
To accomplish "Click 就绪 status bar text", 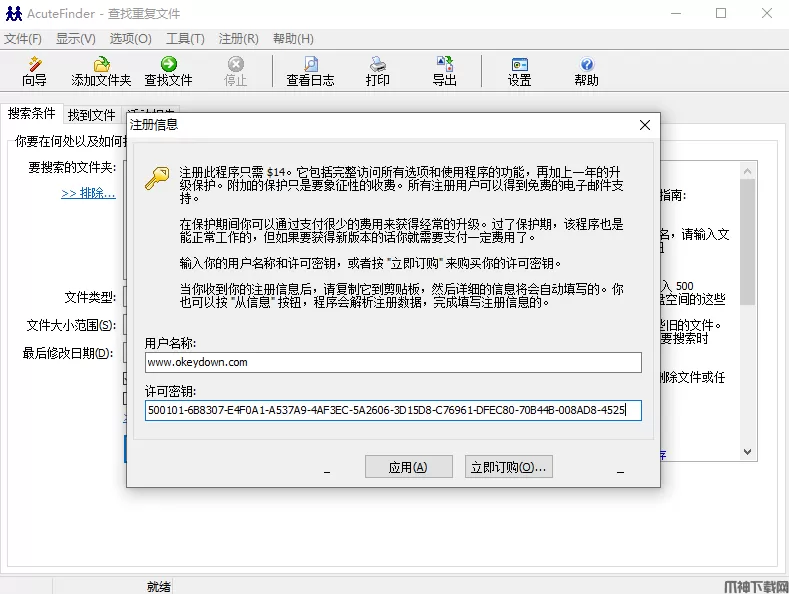I will pos(159,586).
